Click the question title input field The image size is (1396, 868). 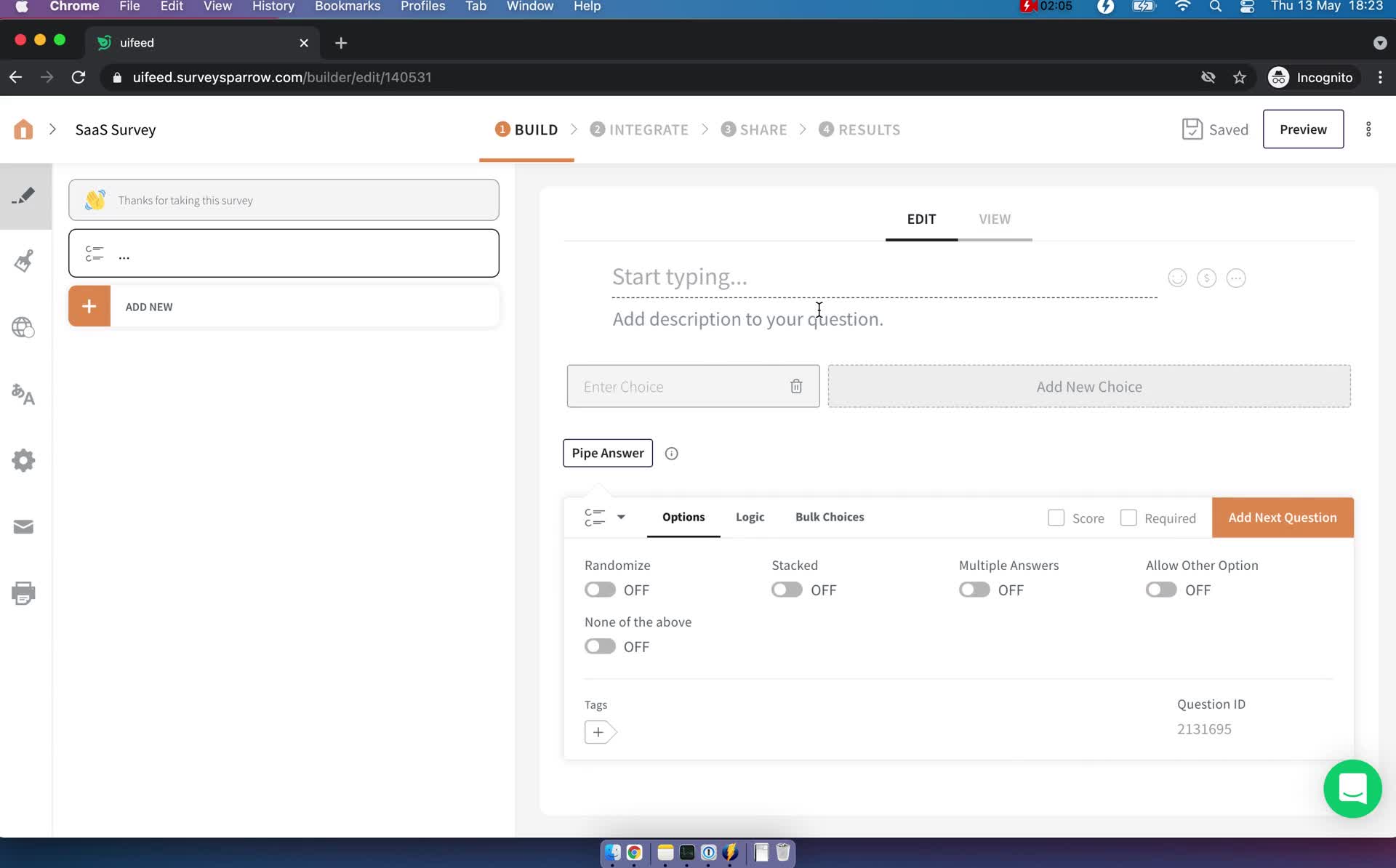[884, 277]
